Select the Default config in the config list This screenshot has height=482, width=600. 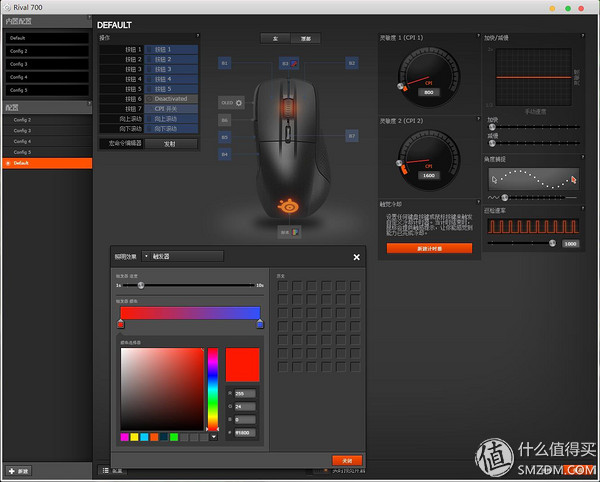[x=46, y=162]
